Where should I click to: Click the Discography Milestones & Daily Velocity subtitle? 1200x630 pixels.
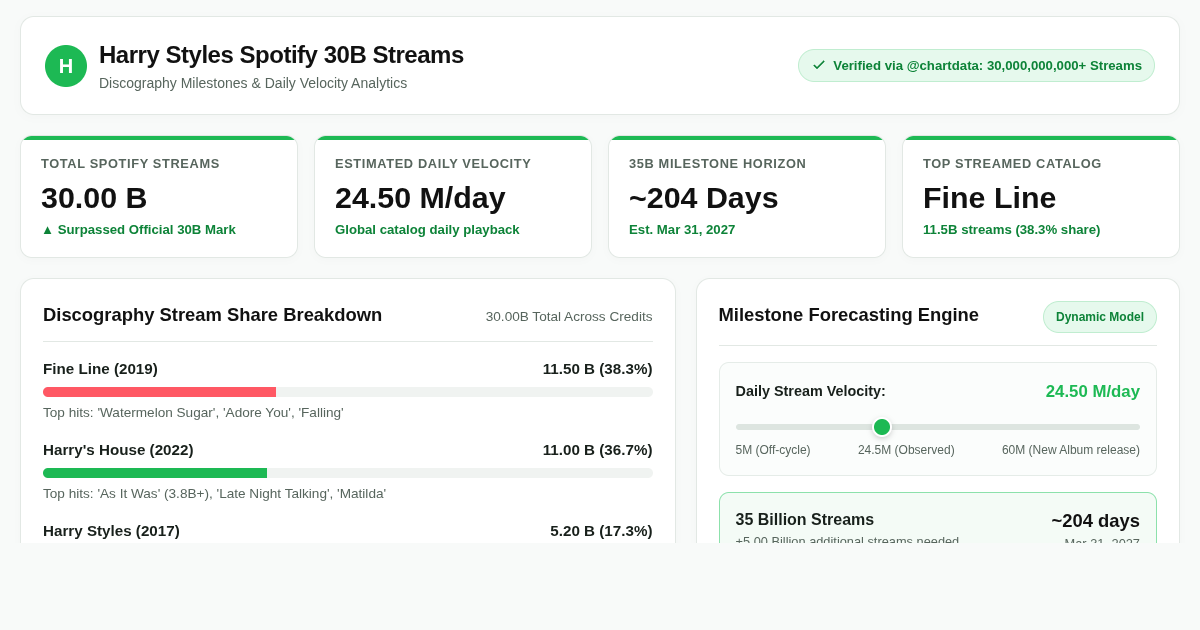(x=253, y=83)
